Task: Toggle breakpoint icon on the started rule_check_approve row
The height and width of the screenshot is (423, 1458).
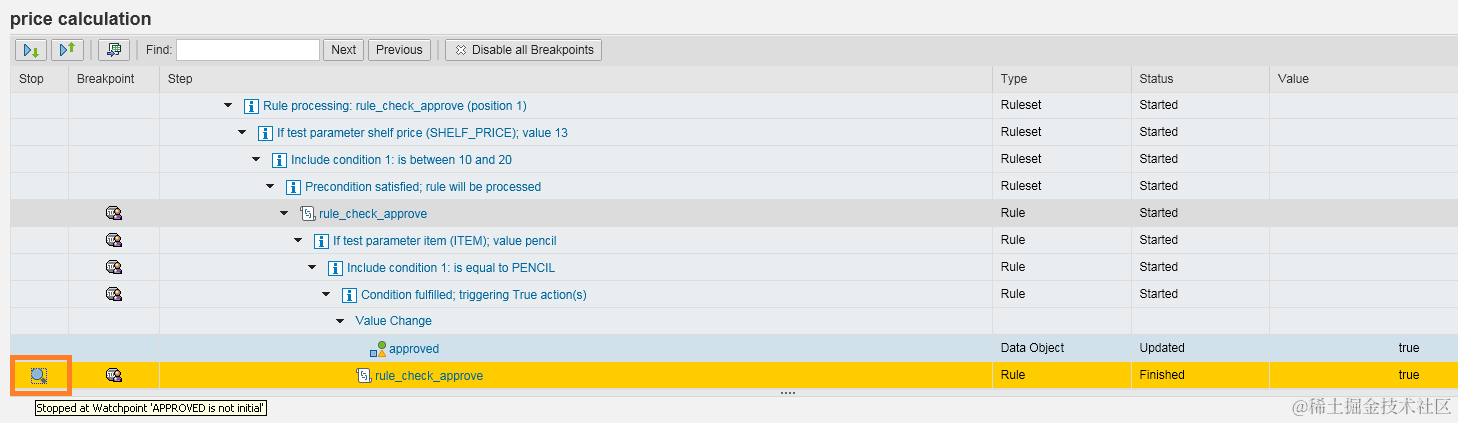Action: point(114,213)
